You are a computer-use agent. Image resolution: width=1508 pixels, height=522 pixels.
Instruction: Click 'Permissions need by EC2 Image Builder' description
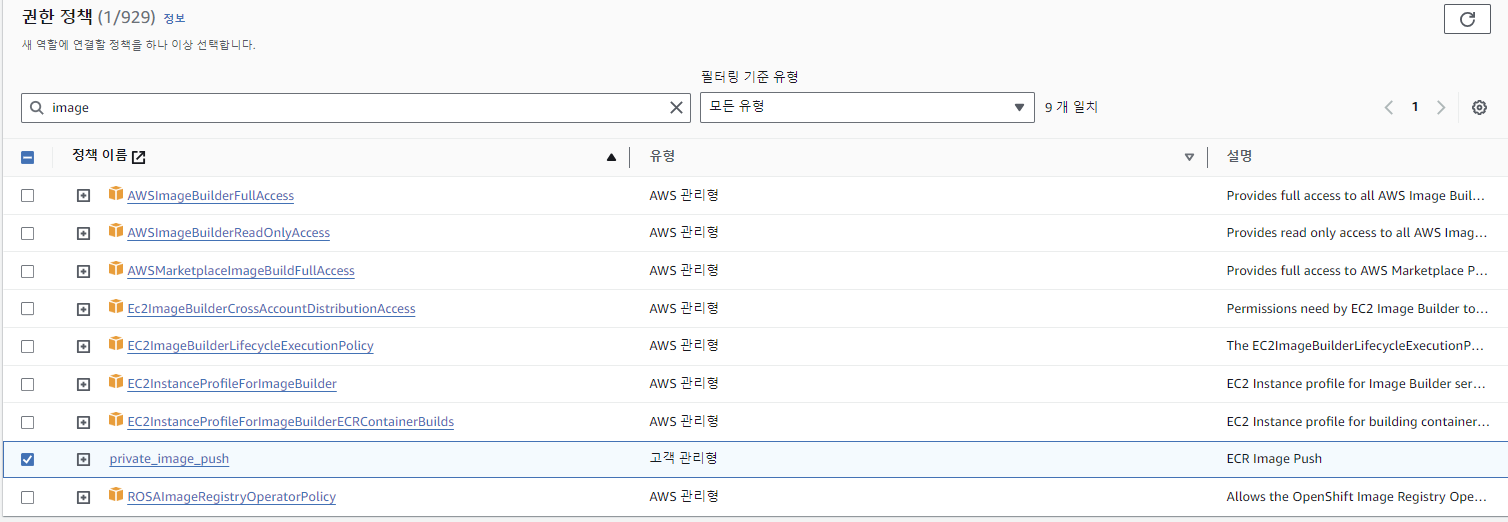click(x=1357, y=309)
